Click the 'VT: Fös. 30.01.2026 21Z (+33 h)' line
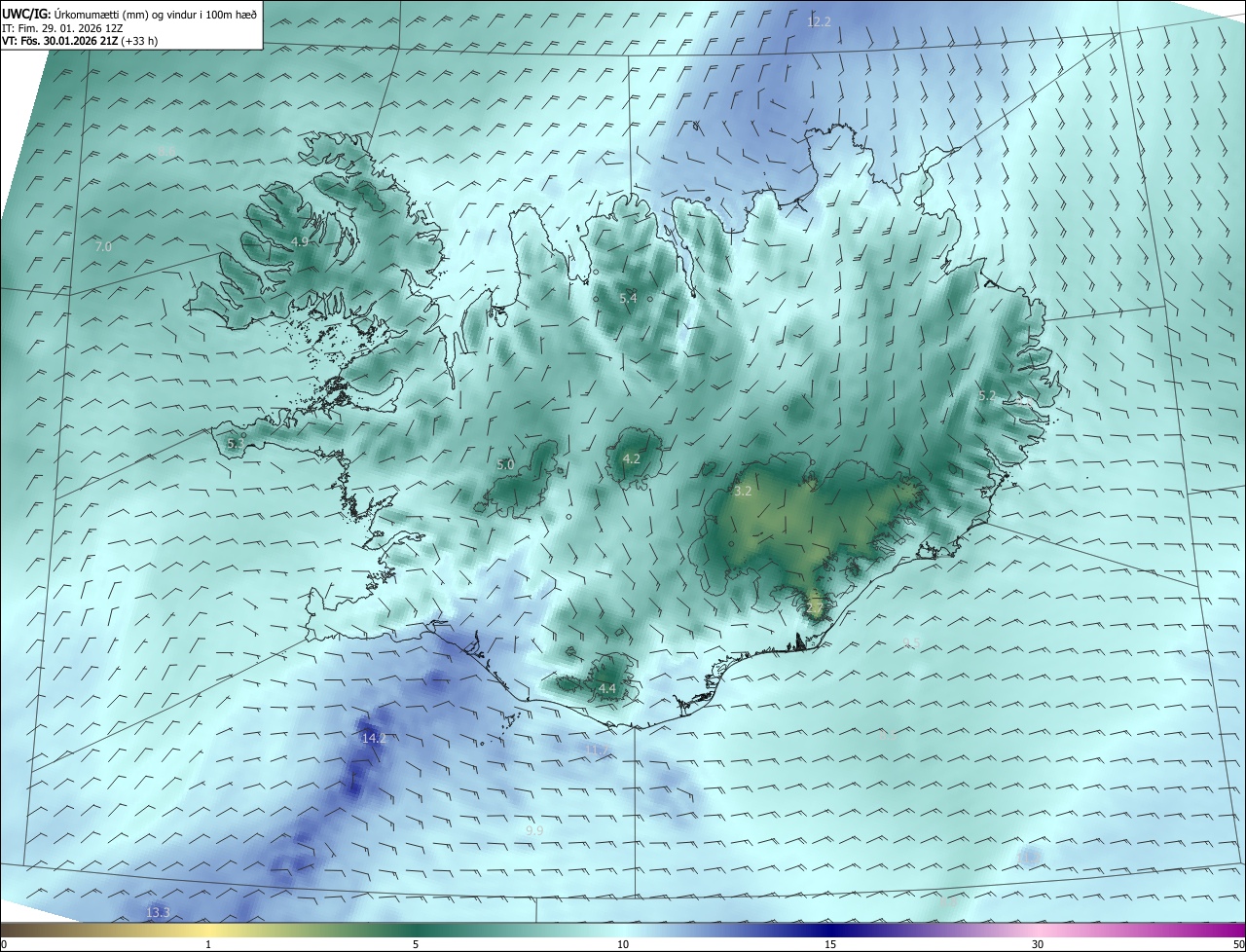 coord(80,41)
